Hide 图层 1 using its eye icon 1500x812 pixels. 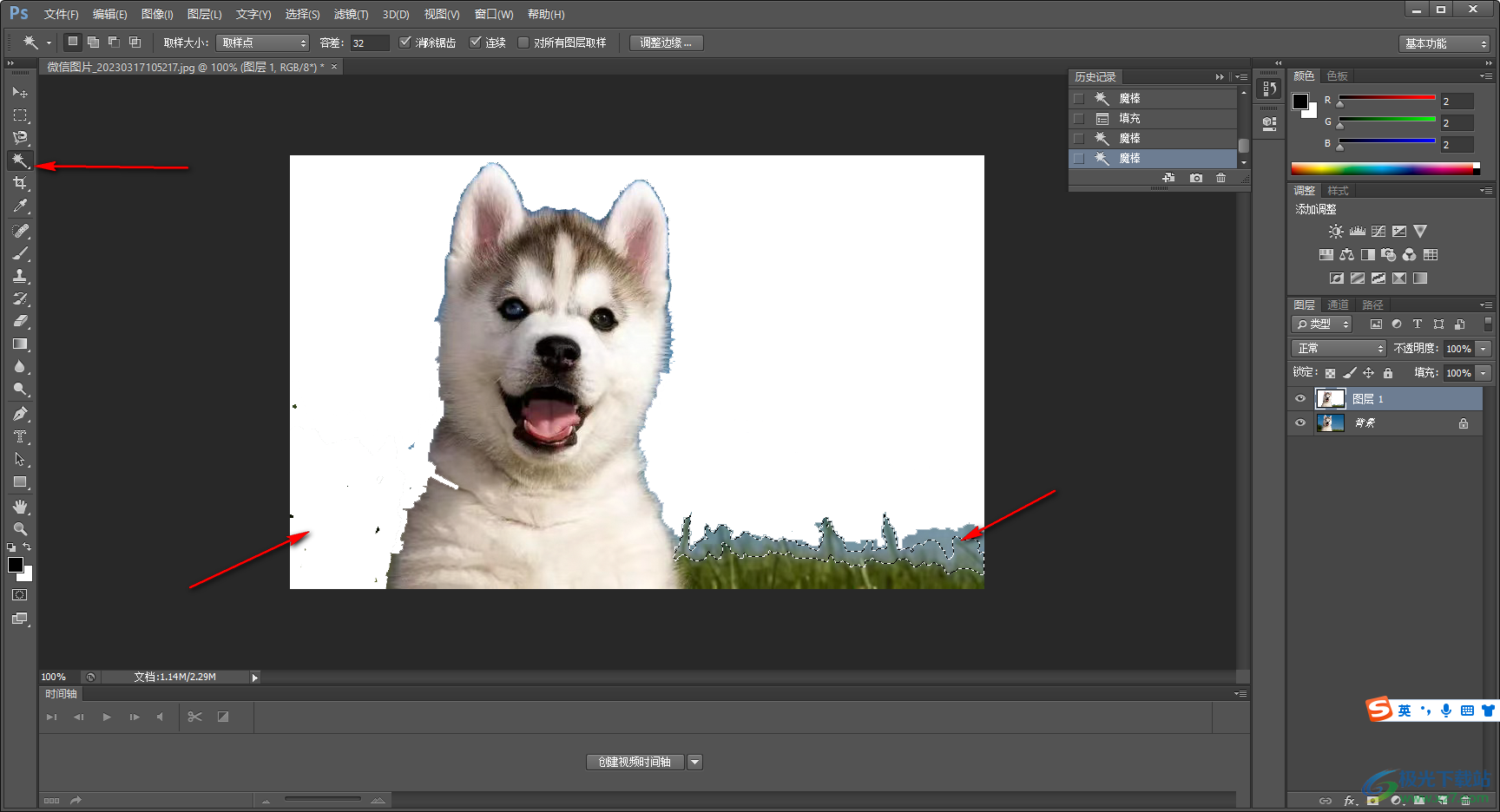pos(1299,399)
